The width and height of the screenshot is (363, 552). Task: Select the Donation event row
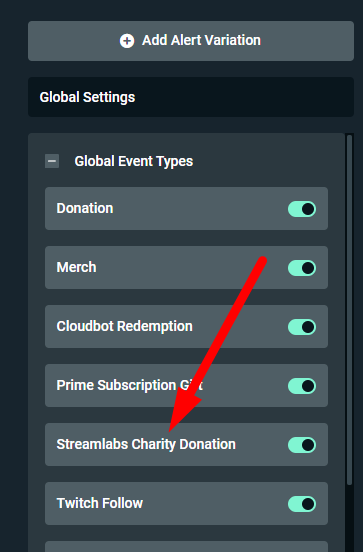(186, 209)
